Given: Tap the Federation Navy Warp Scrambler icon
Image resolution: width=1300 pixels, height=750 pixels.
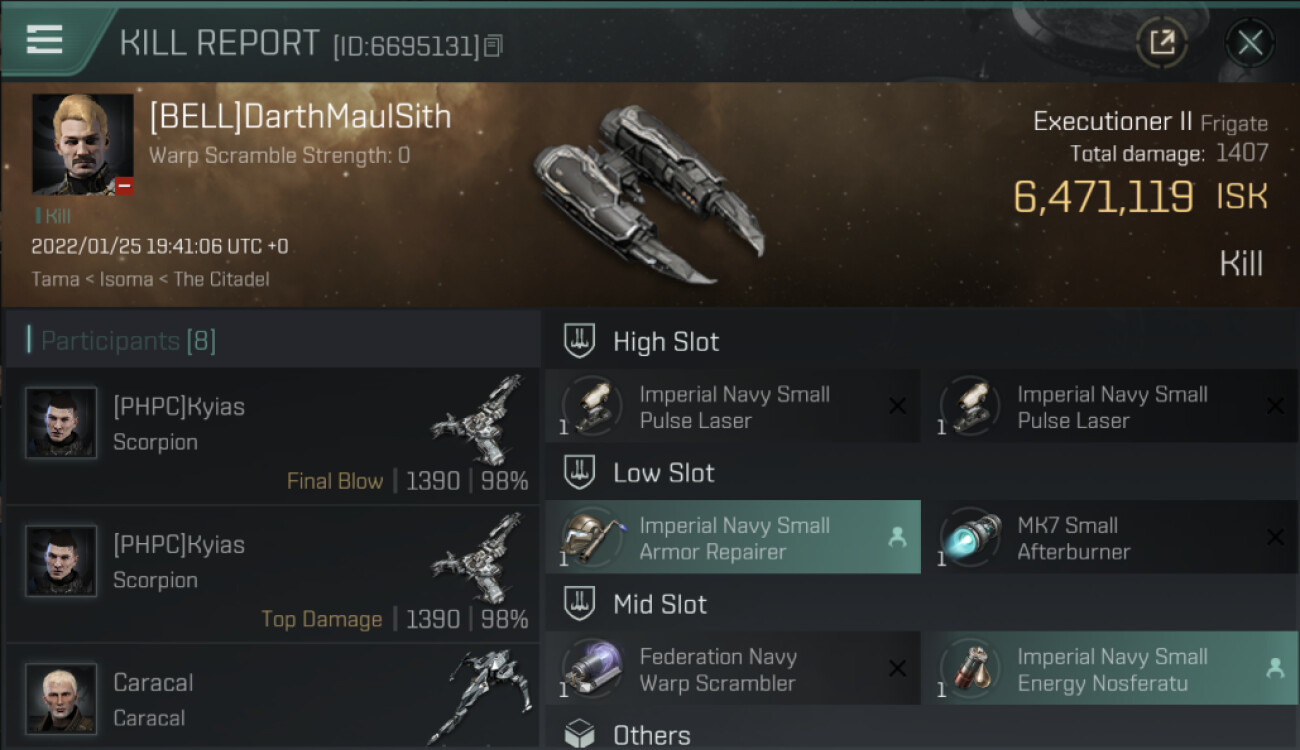Looking at the screenshot, I should click(592, 669).
